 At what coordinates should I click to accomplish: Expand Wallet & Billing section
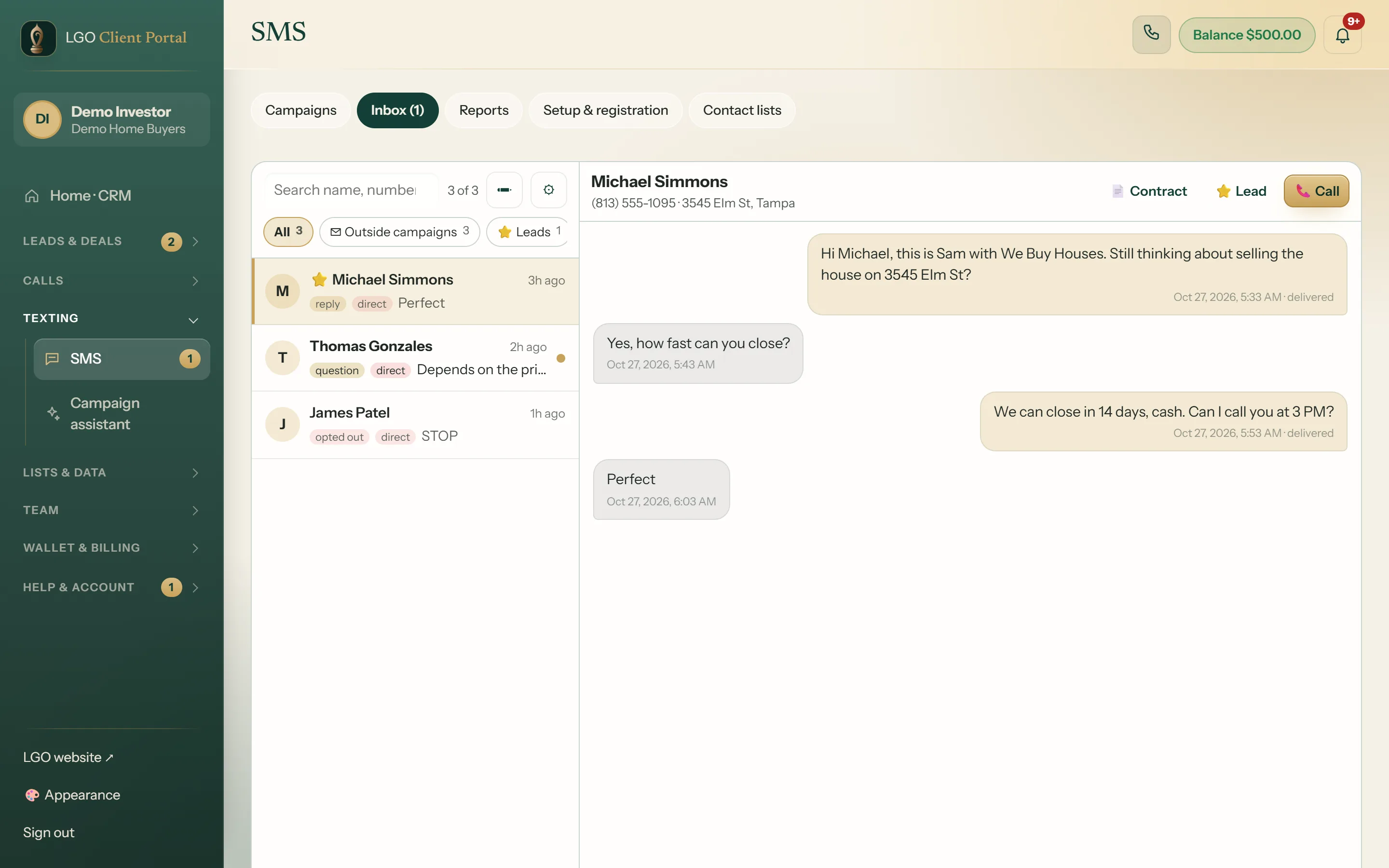[195, 548]
